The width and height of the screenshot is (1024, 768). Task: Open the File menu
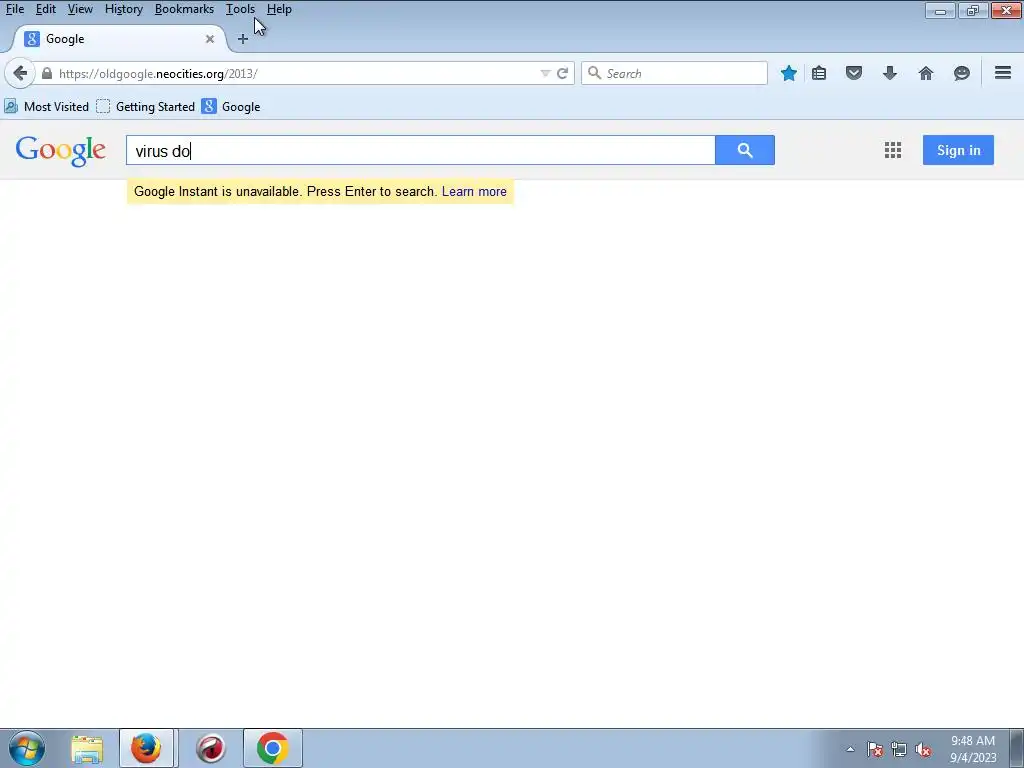pyautogui.click(x=15, y=9)
